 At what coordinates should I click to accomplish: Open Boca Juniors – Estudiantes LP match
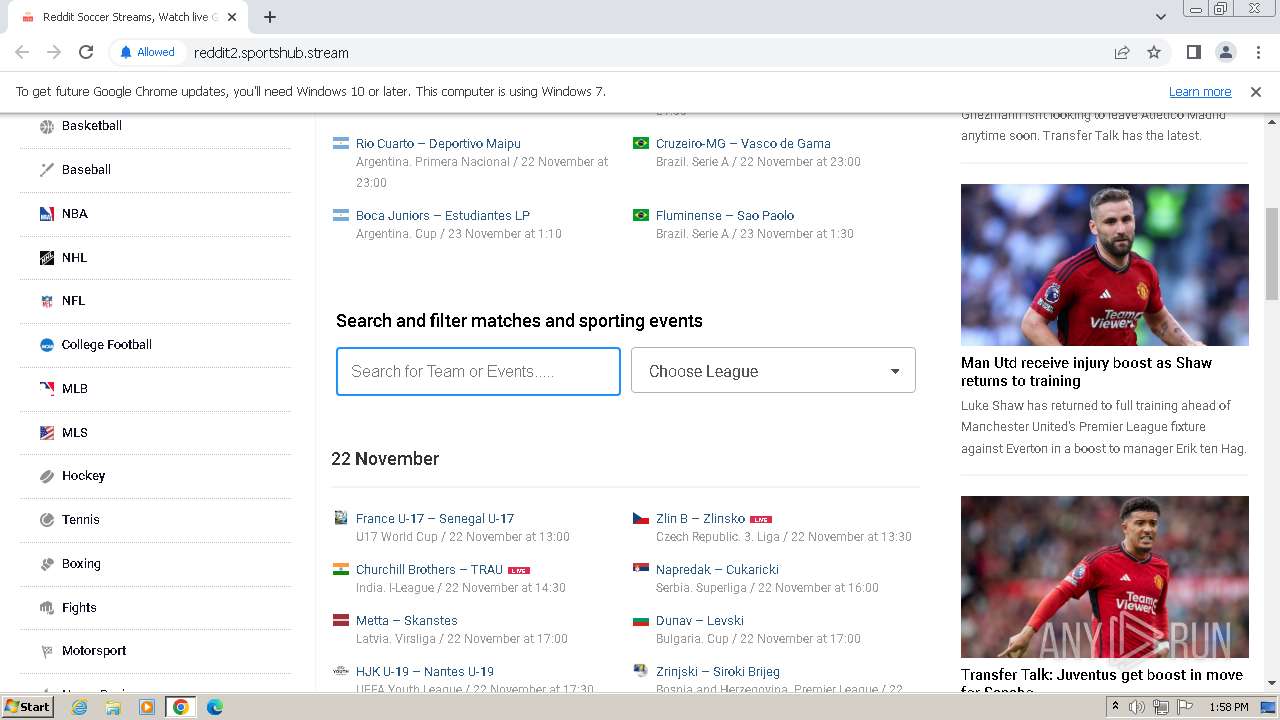click(x=443, y=216)
